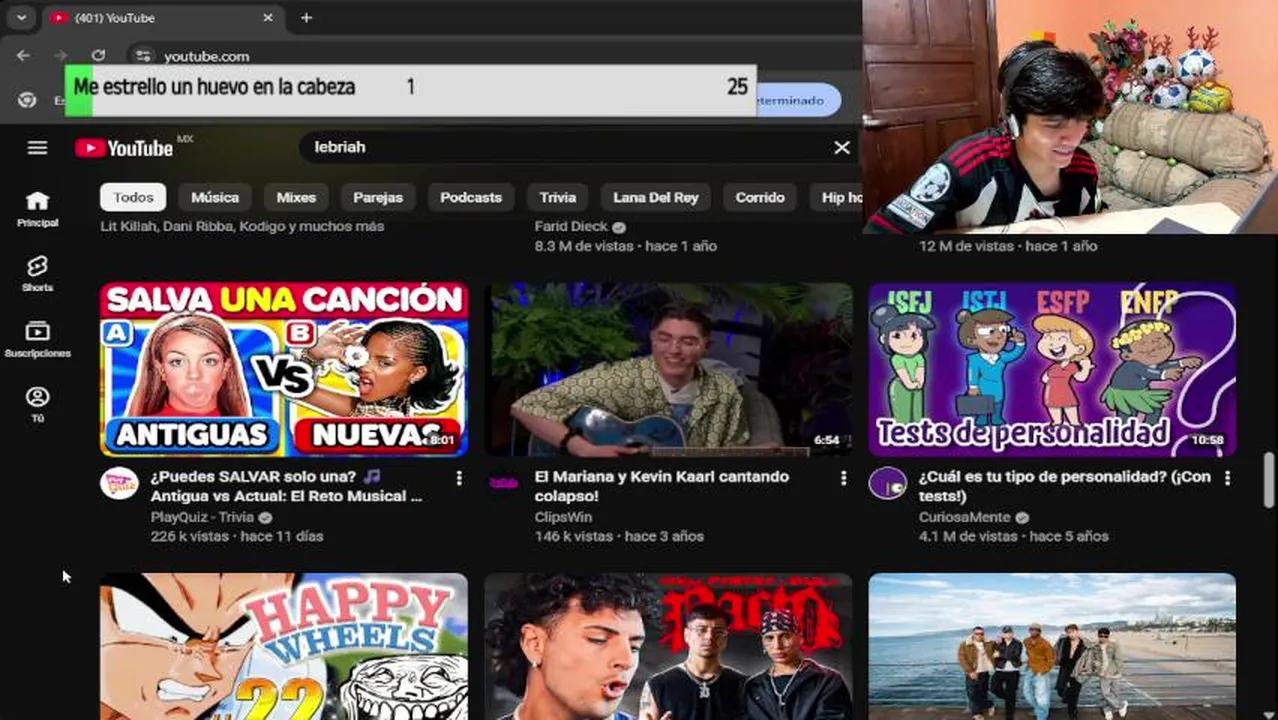Select the Trivia filter chip
The width and height of the screenshot is (1278, 720).
pos(558,198)
